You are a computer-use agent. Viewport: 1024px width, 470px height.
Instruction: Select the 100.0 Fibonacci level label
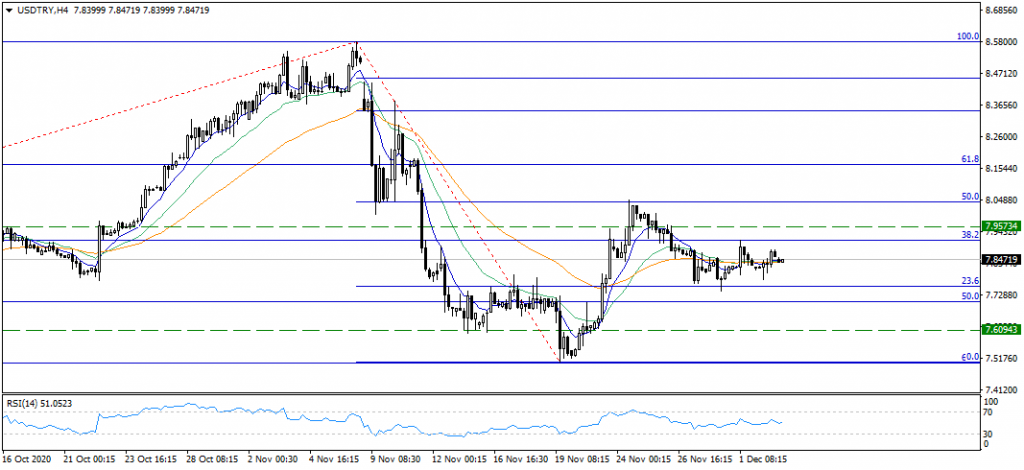pyautogui.click(x=967, y=36)
